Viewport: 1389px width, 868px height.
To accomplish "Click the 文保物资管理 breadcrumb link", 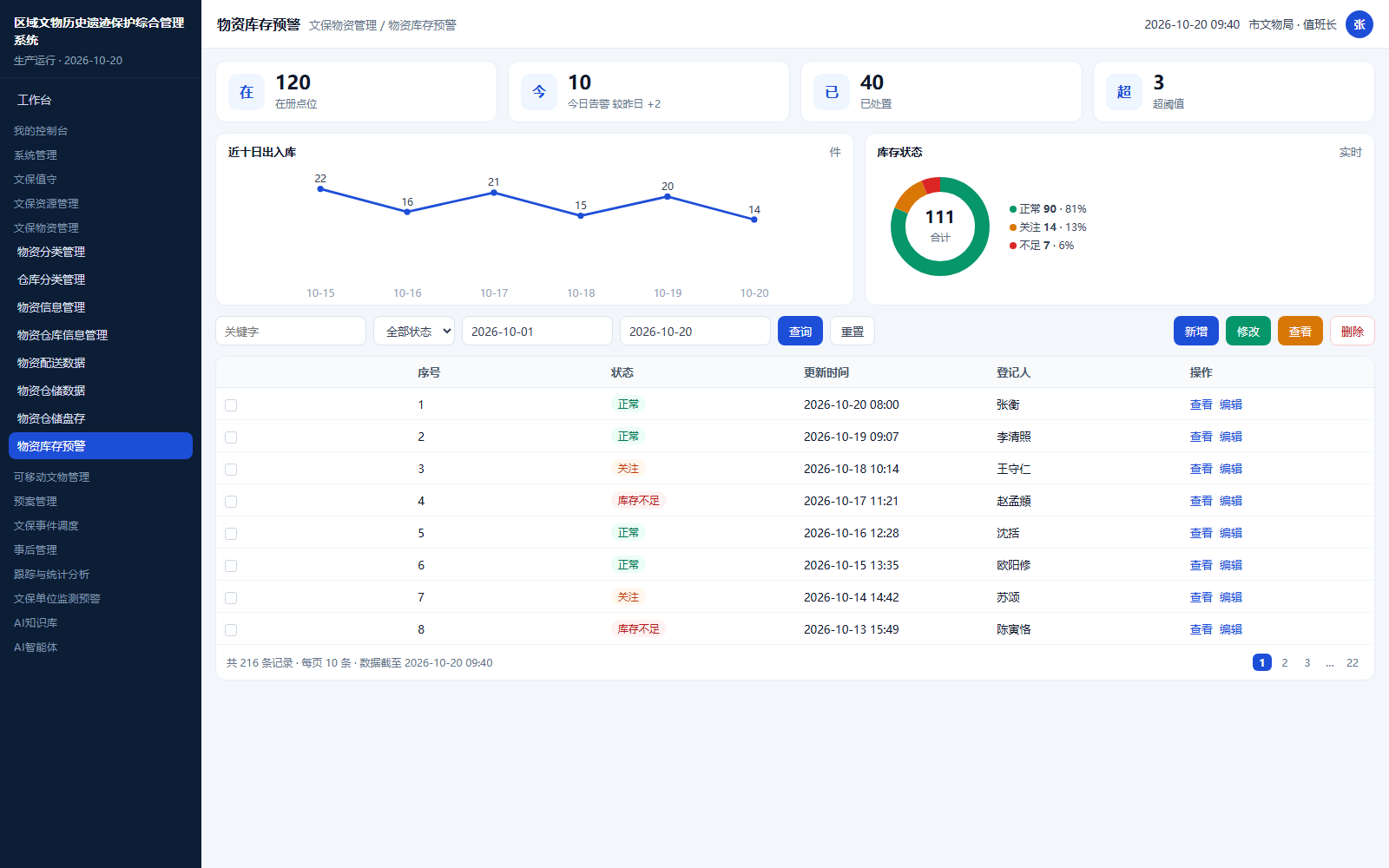I will click(x=343, y=25).
